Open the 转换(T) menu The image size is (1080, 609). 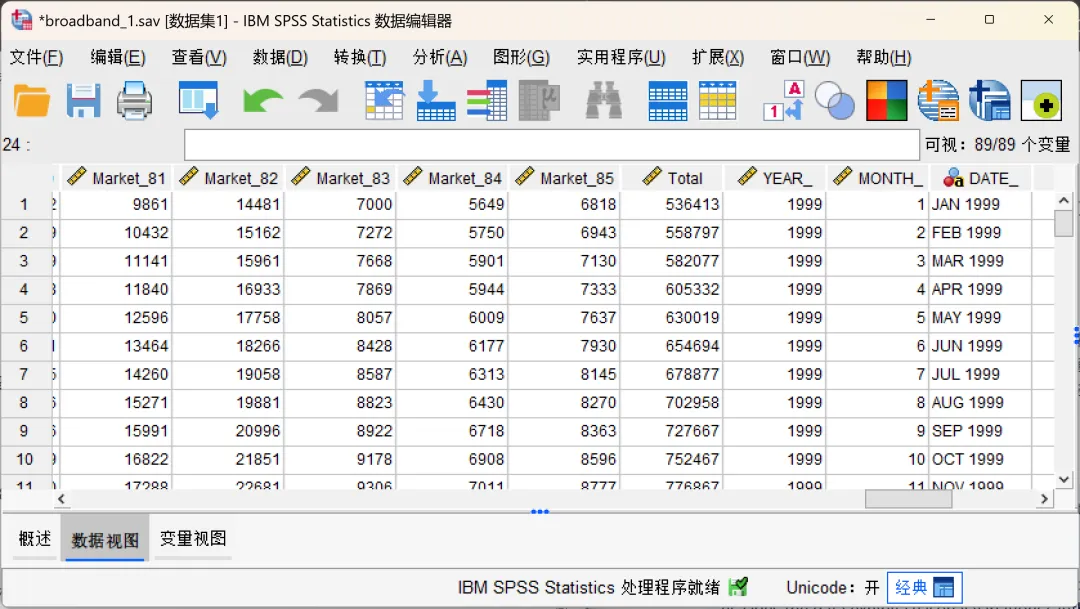[x=360, y=57]
